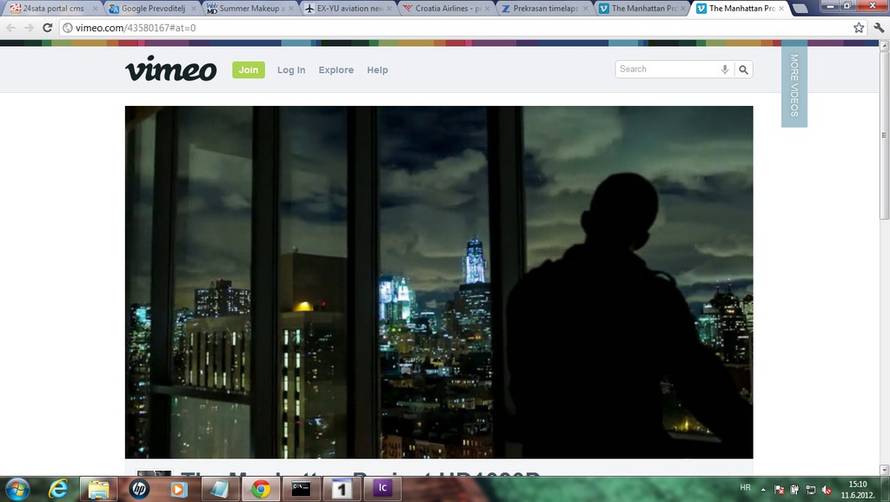Viewport: 890px width, 502px height.
Task: Click the volume speaker tray icon
Action: click(827, 490)
